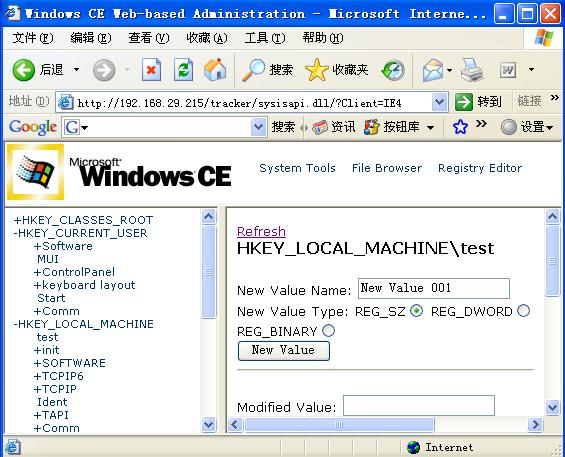Select the REG_BINARY radio button
This screenshot has height=457, width=565.
328,330
